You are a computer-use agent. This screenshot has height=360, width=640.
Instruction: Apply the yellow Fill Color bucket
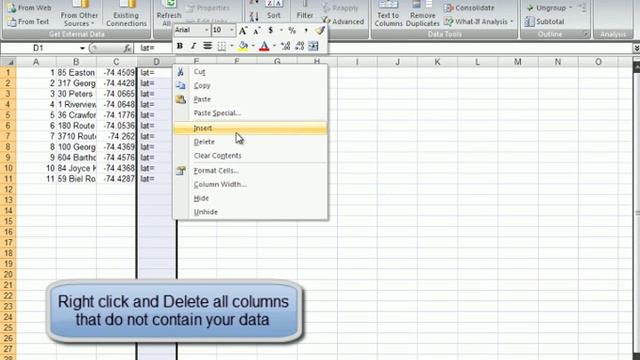click(x=243, y=46)
